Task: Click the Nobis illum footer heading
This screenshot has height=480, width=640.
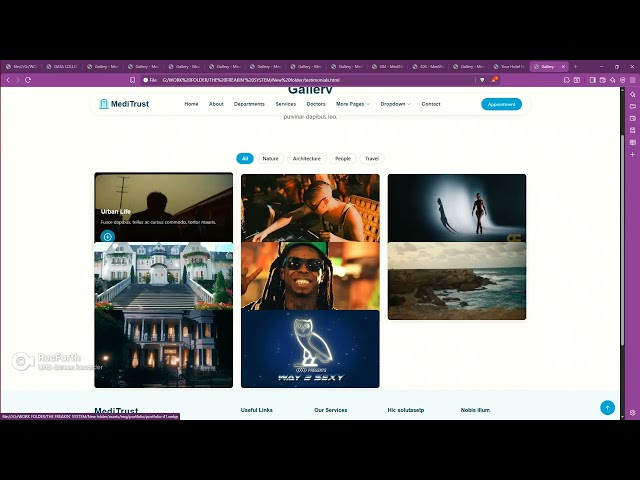Action: (476, 410)
